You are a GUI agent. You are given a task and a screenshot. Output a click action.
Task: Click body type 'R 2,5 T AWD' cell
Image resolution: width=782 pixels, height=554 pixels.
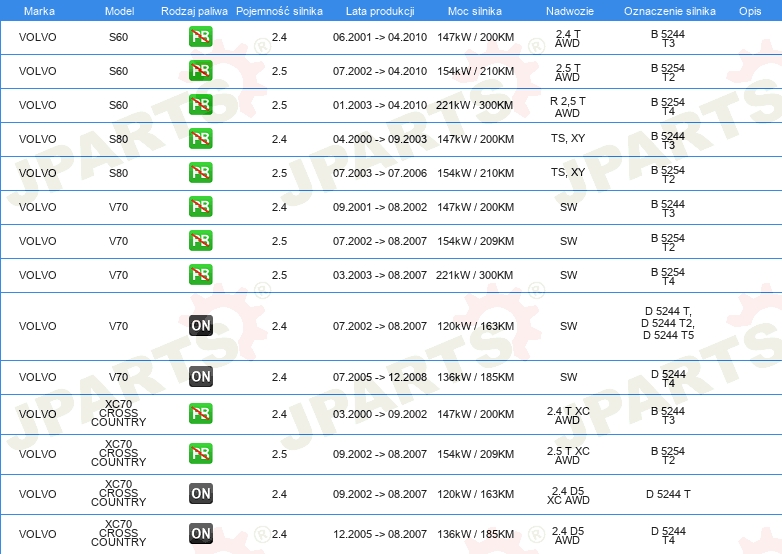[x=568, y=107]
